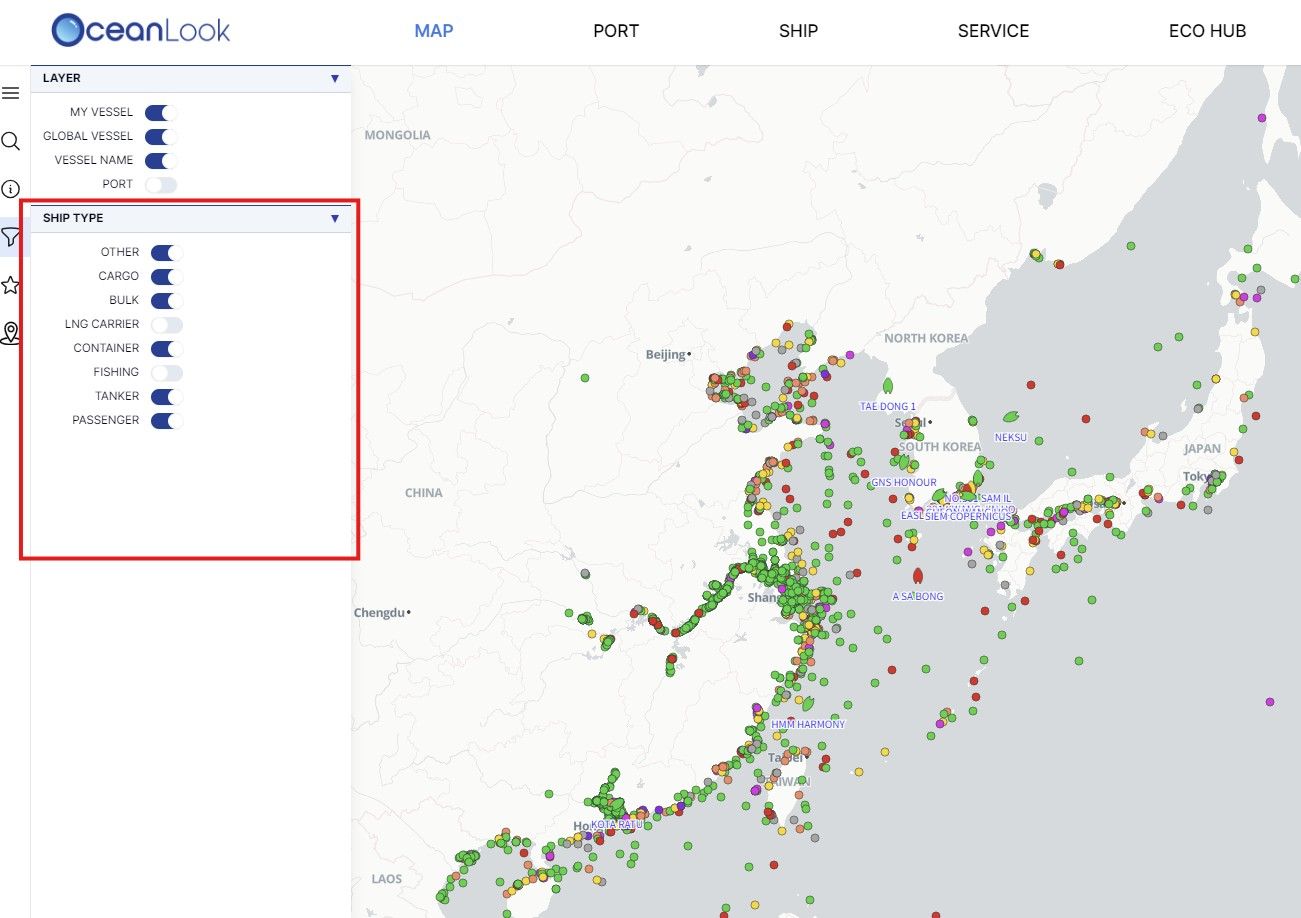Open the info circle sidebar icon
Image resolution: width=1301 pixels, height=918 pixels.
pyautogui.click(x=11, y=189)
